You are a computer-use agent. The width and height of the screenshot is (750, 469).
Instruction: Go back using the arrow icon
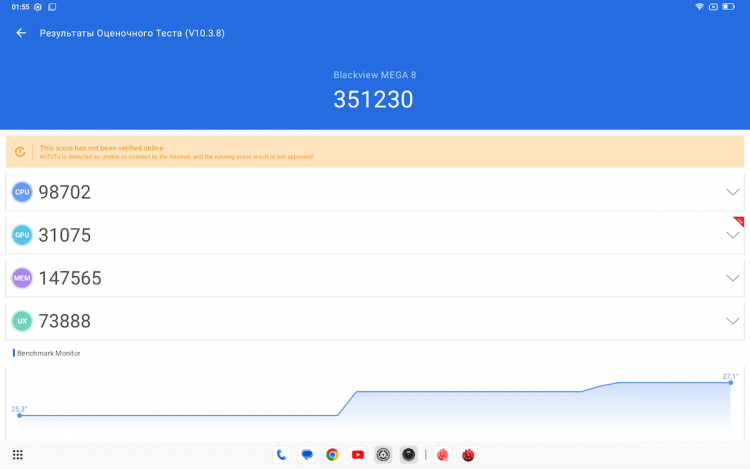click(21, 33)
